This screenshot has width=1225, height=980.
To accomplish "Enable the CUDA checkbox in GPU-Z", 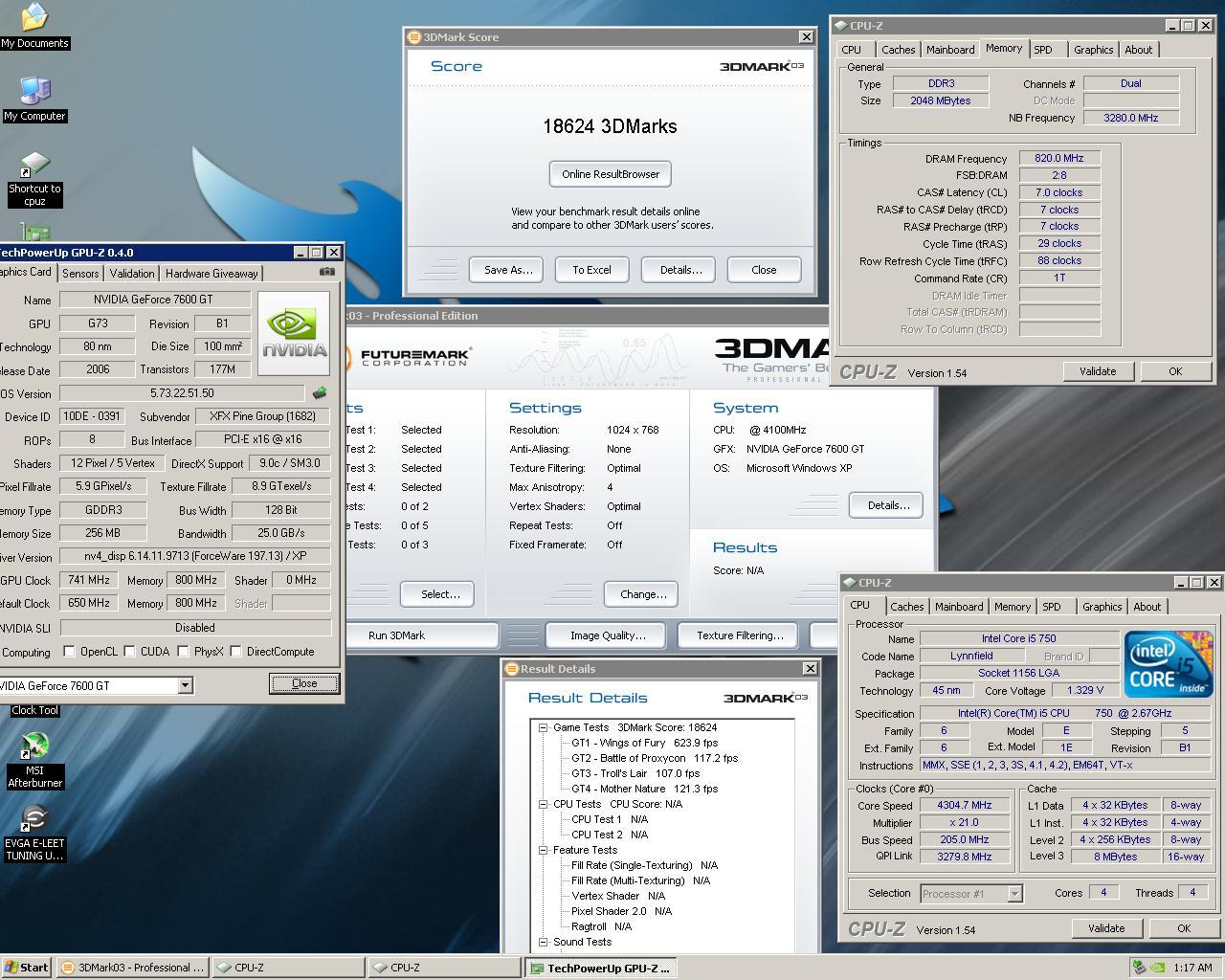I will 129,652.
